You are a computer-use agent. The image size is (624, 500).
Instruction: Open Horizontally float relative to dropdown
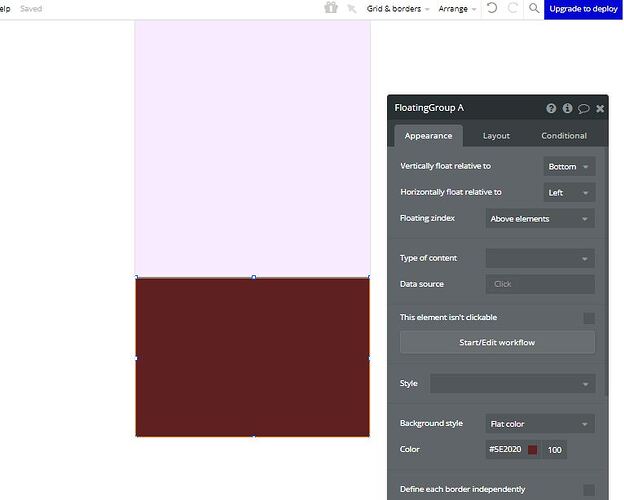569,193
